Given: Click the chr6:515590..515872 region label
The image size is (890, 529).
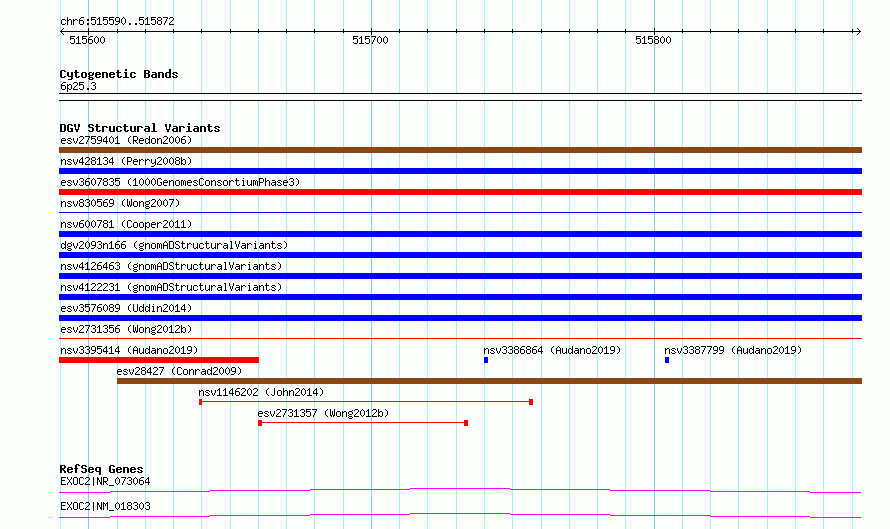Looking at the screenshot, I should point(117,22).
